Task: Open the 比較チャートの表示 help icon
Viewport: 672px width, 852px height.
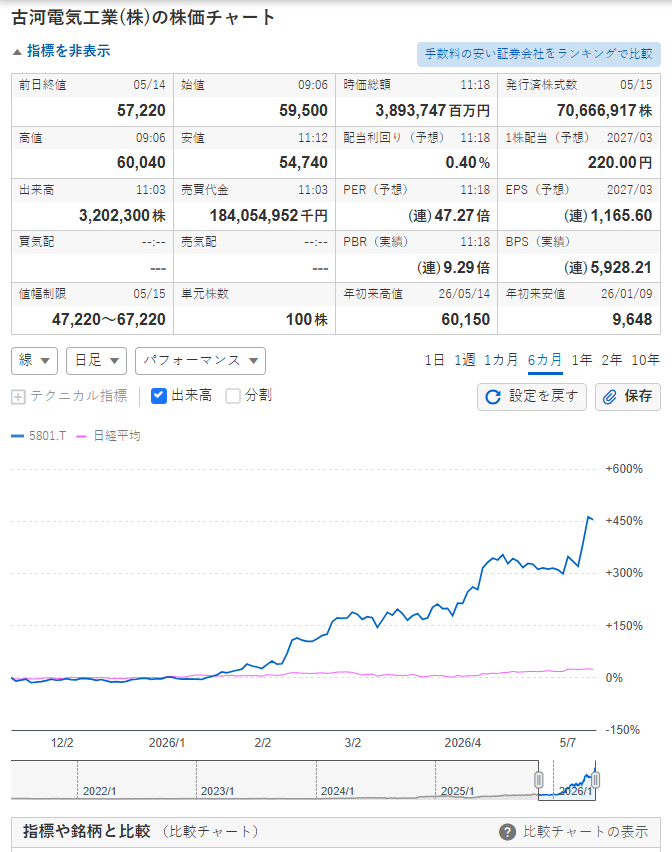Action: [507, 832]
